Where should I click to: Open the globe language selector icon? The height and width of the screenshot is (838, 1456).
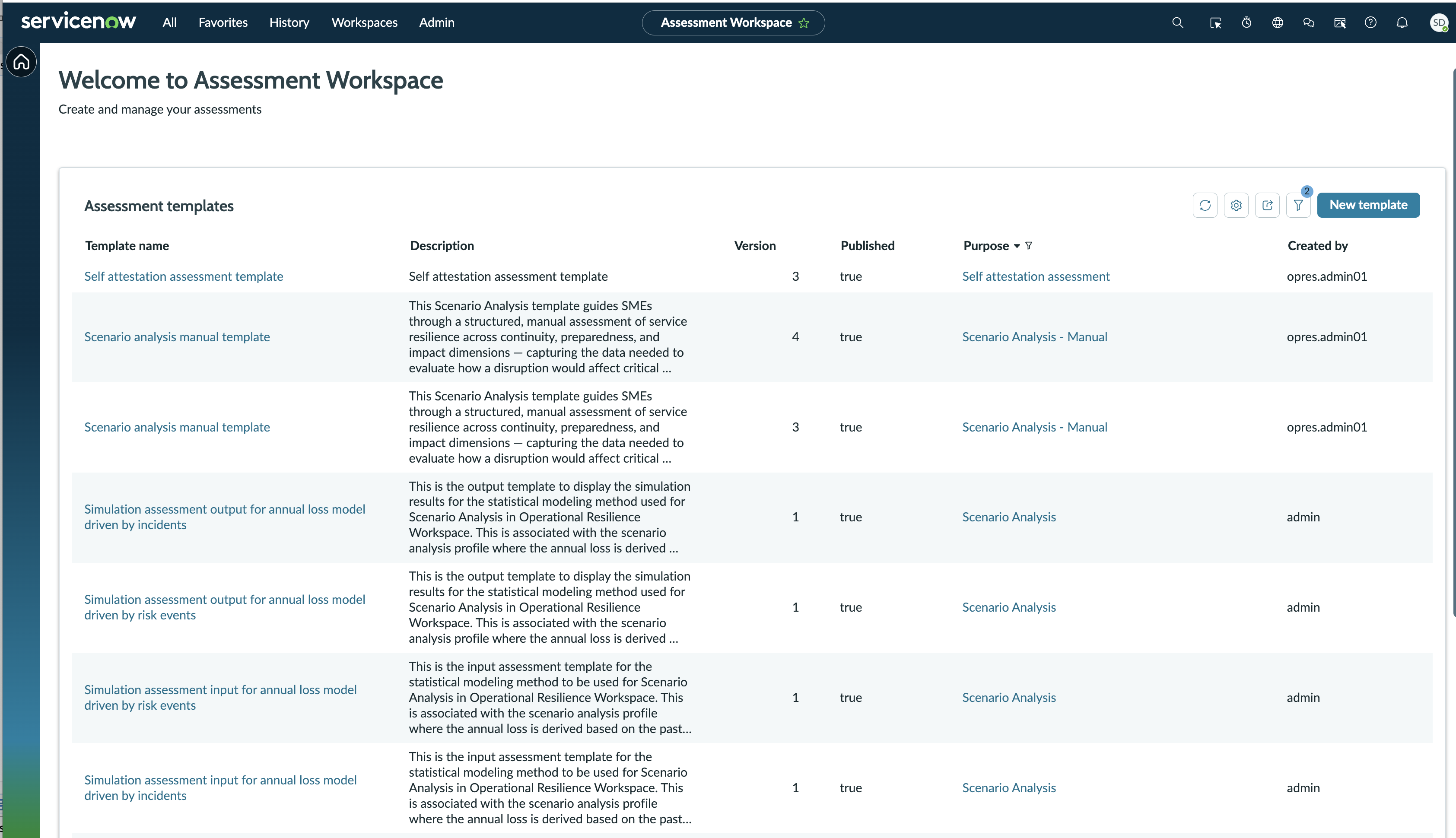tap(1278, 22)
